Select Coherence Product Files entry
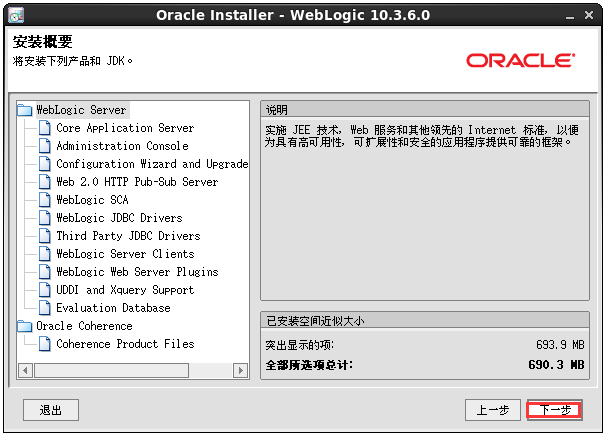The width and height of the screenshot is (608, 438). point(125,344)
